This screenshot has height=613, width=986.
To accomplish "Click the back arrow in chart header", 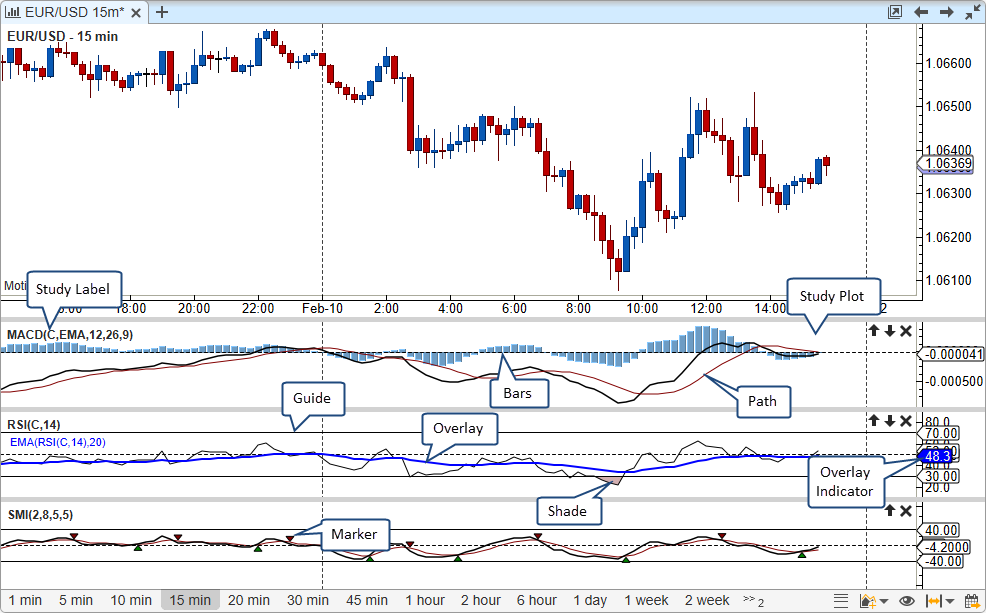I will point(920,12).
